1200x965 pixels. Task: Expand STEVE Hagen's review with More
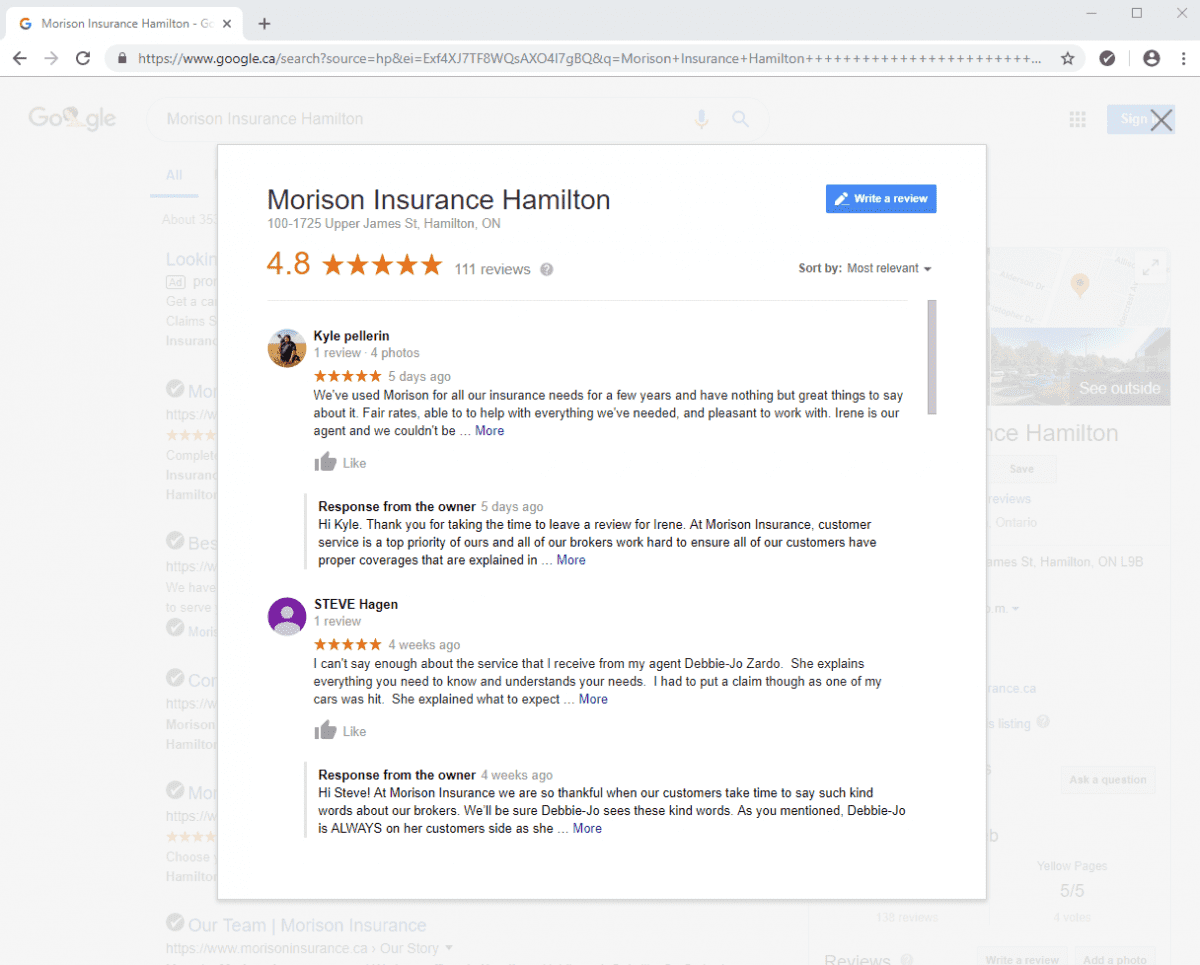tap(593, 699)
